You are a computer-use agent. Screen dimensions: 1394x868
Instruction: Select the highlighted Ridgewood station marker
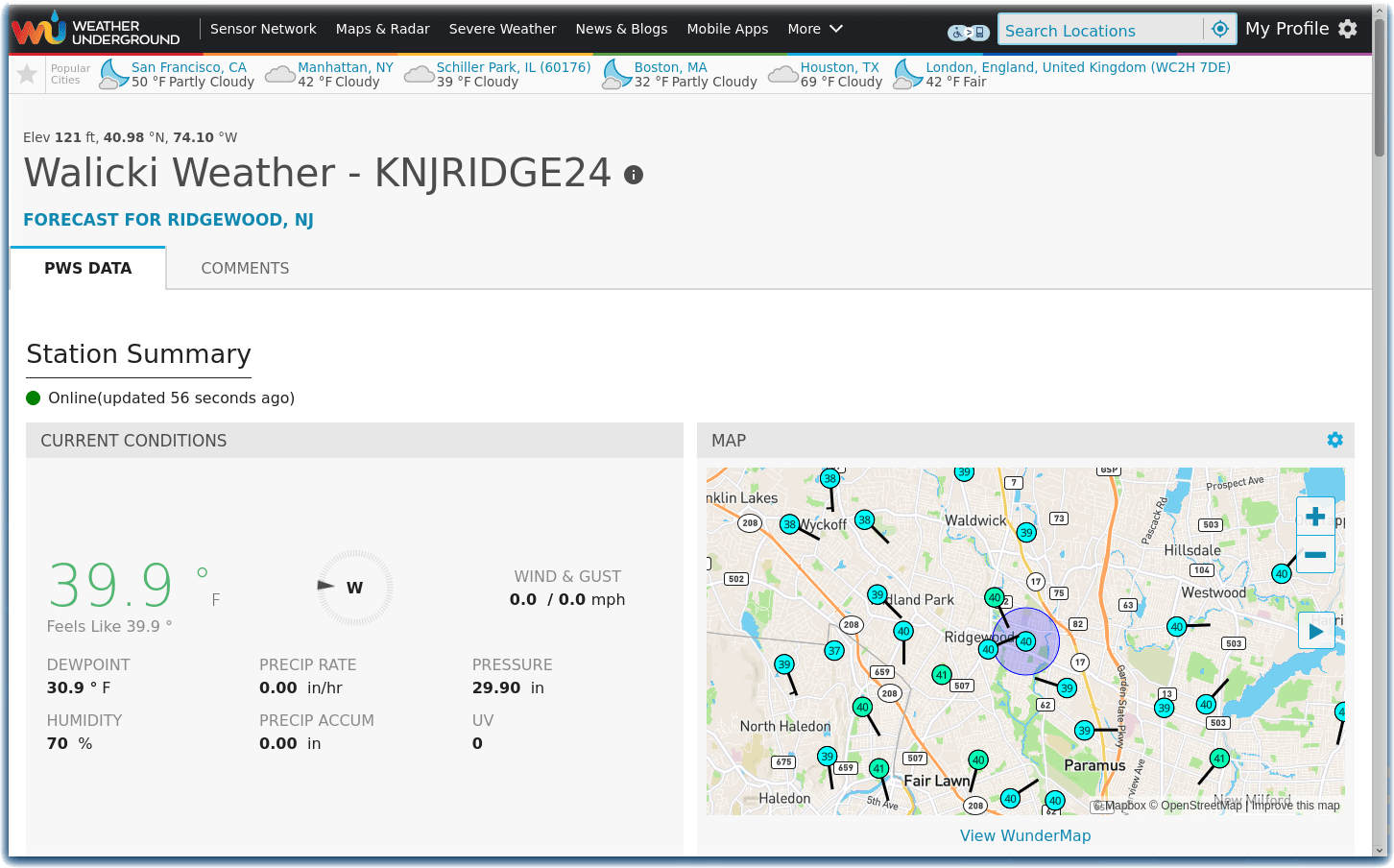coord(1025,641)
